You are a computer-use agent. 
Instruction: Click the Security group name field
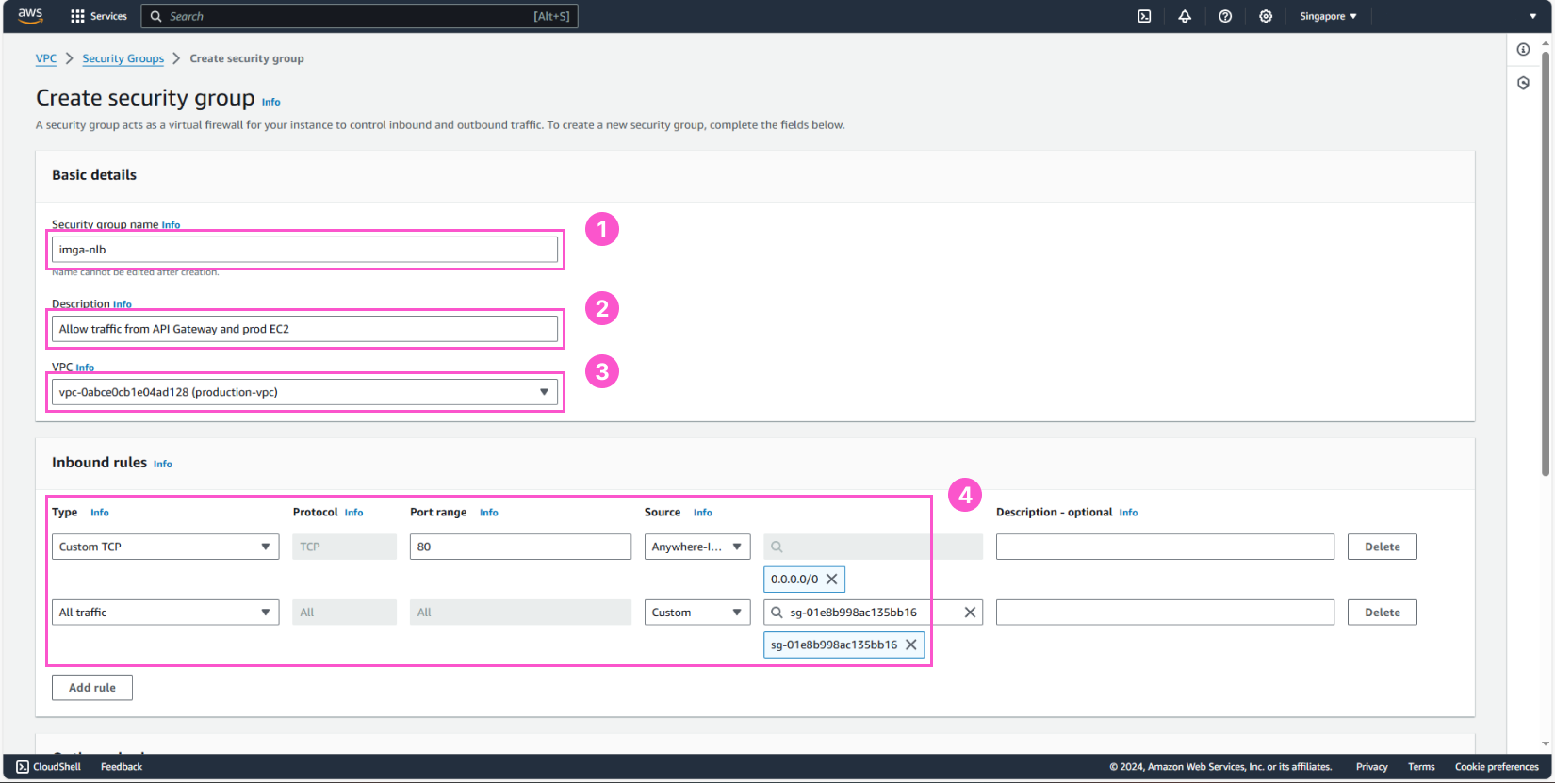point(304,250)
